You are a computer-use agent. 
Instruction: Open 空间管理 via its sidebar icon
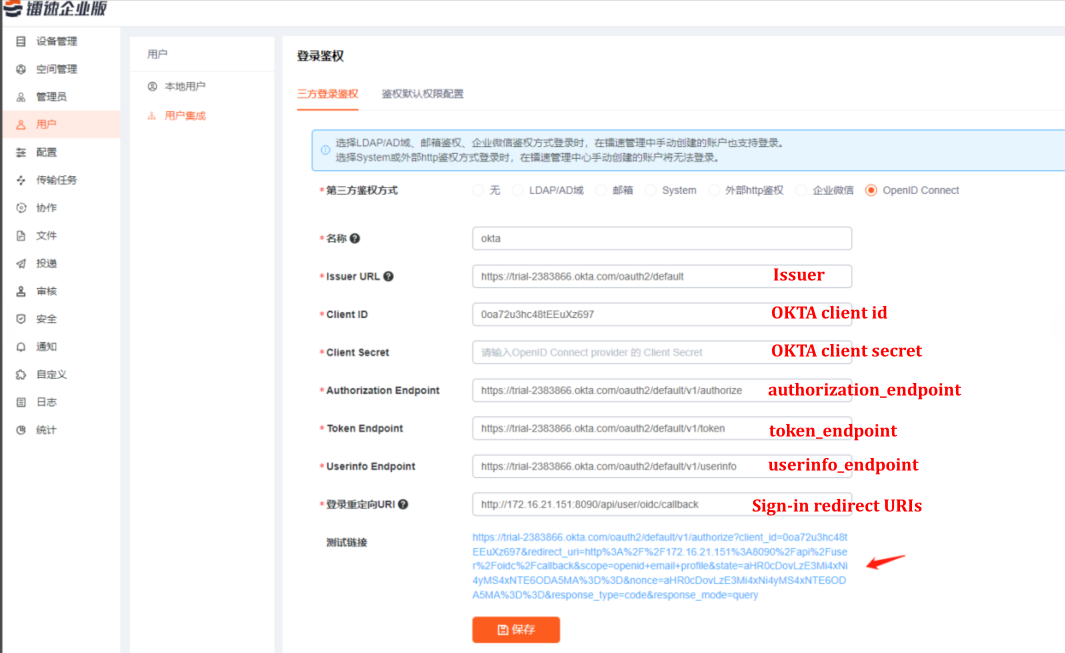pyautogui.click(x=21, y=69)
